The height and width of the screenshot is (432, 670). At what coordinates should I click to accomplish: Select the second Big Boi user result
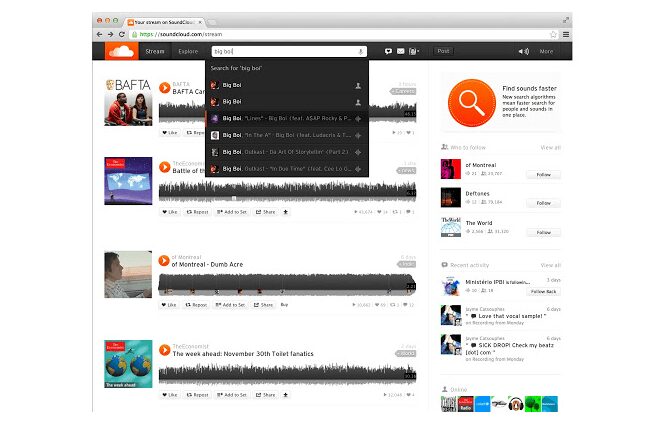point(287,102)
